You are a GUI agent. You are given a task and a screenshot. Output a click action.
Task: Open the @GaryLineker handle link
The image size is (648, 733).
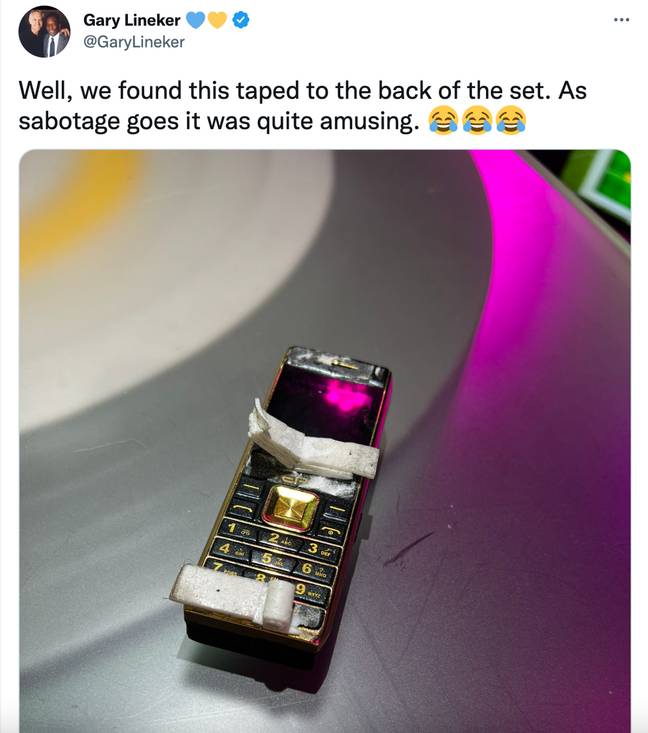(x=134, y=42)
